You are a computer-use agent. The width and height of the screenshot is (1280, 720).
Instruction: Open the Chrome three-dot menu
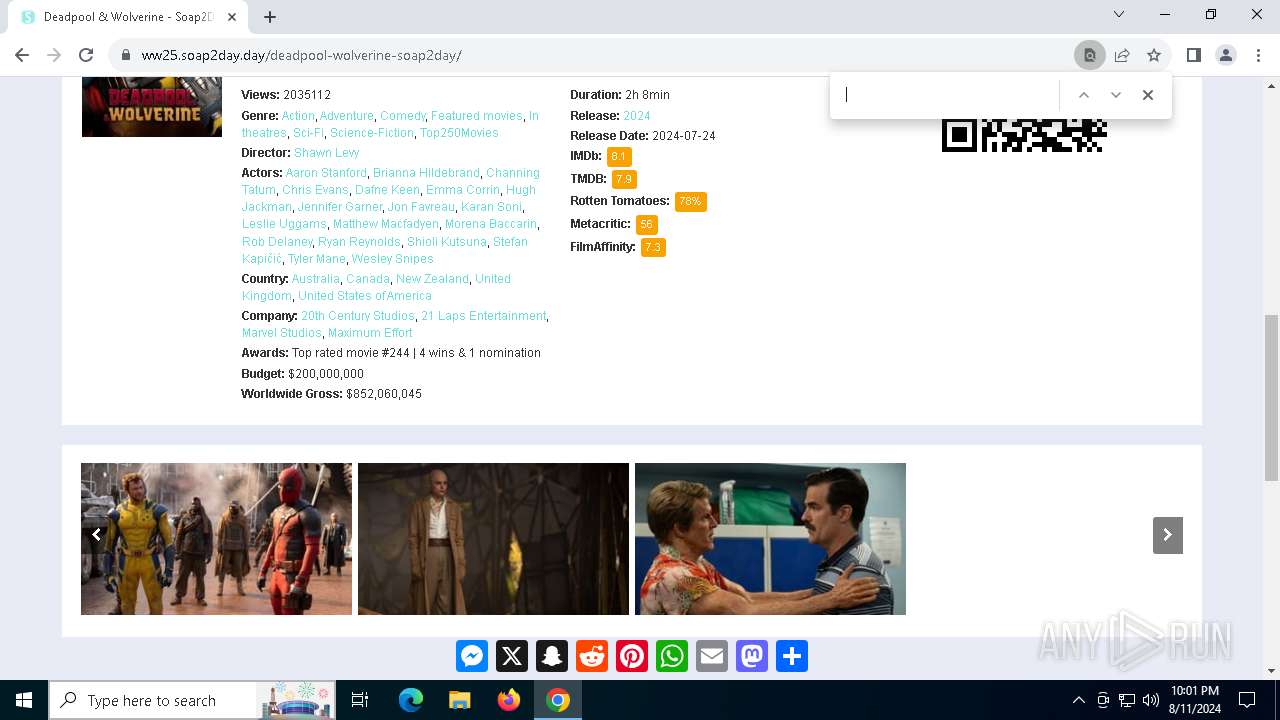click(1258, 55)
